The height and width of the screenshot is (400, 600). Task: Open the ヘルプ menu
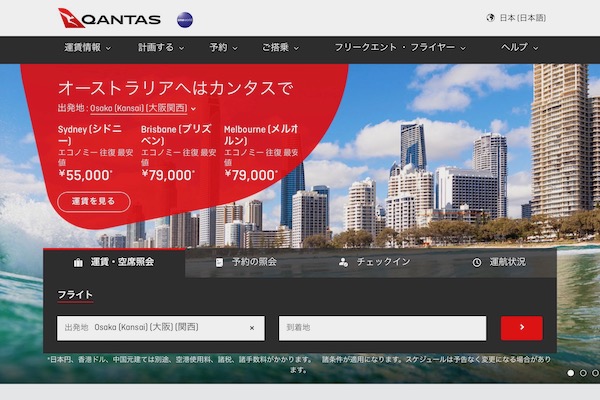point(520,47)
